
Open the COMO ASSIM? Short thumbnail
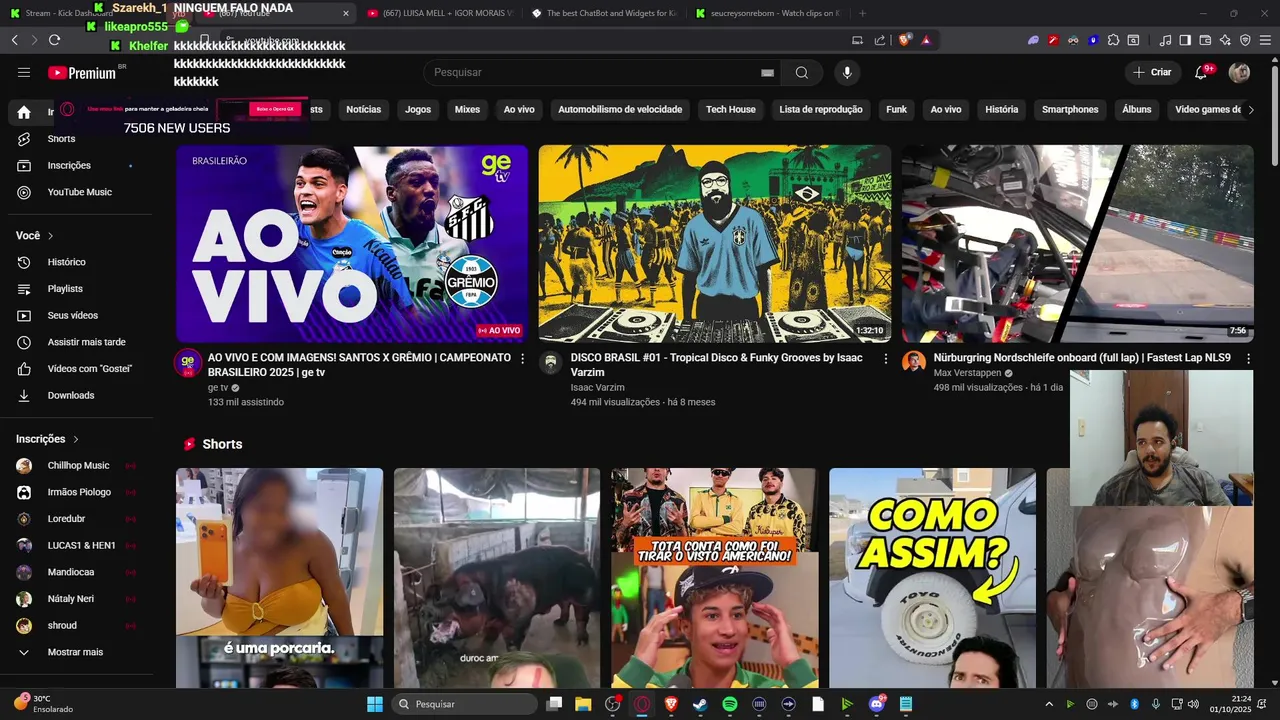932,578
